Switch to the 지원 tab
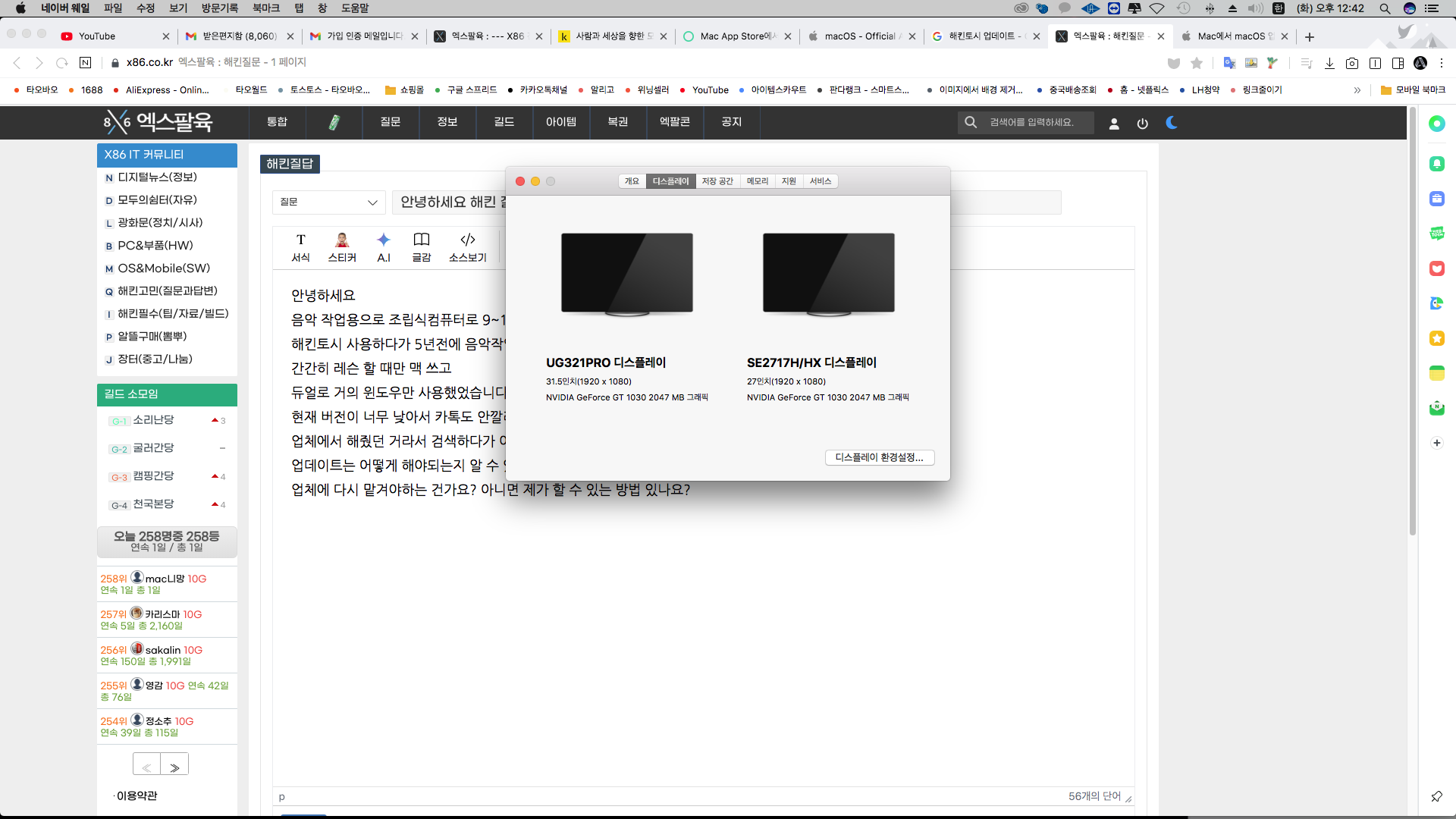1456x819 pixels. click(x=789, y=181)
